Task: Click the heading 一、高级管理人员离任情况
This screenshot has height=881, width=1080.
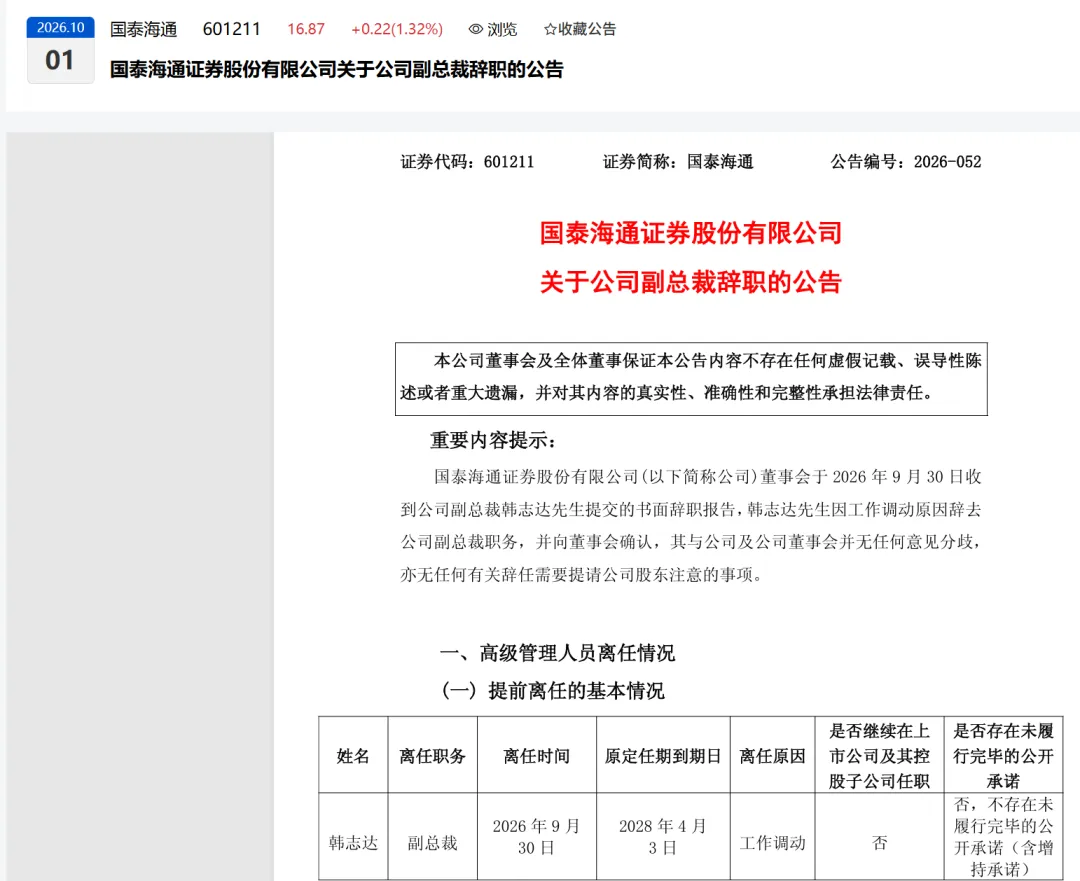Action: point(557,653)
